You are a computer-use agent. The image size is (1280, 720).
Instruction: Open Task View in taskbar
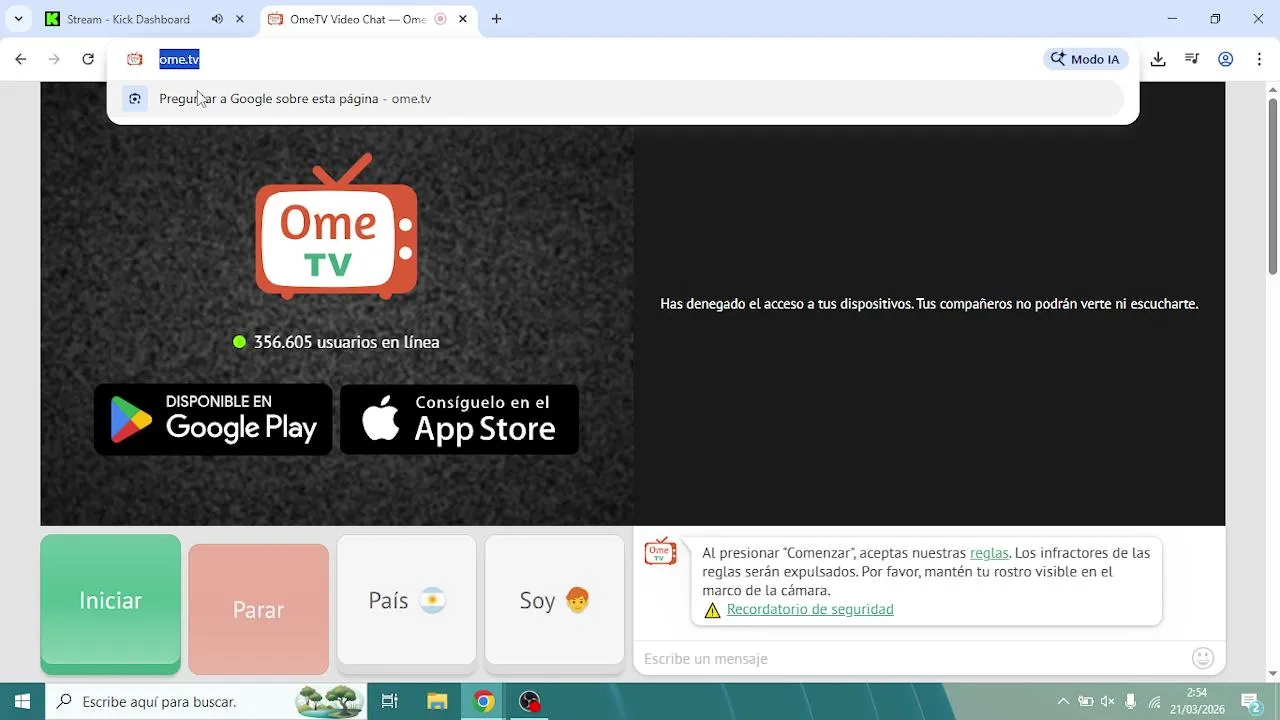(390, 702)
